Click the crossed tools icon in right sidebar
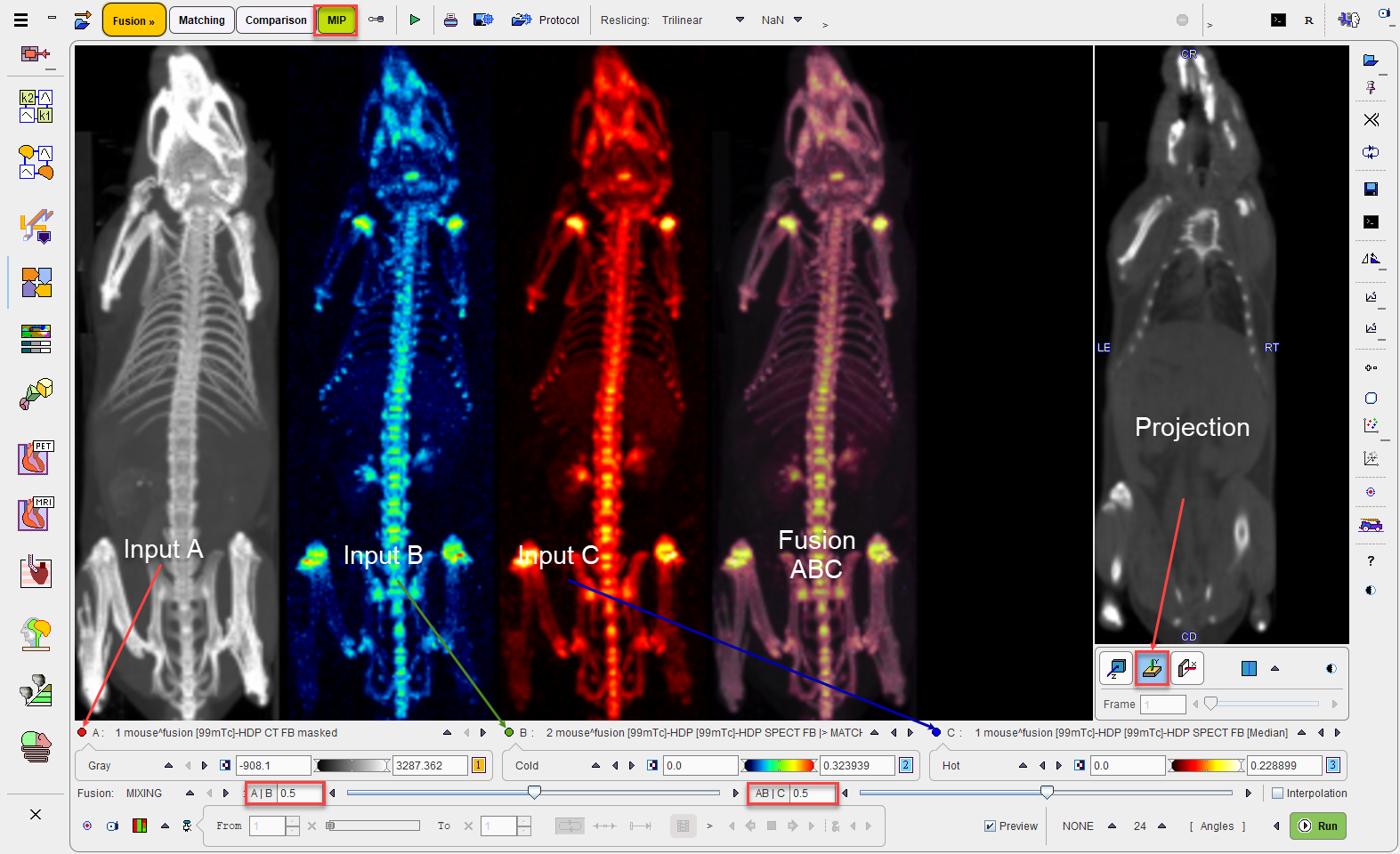 coord(1371,119)
